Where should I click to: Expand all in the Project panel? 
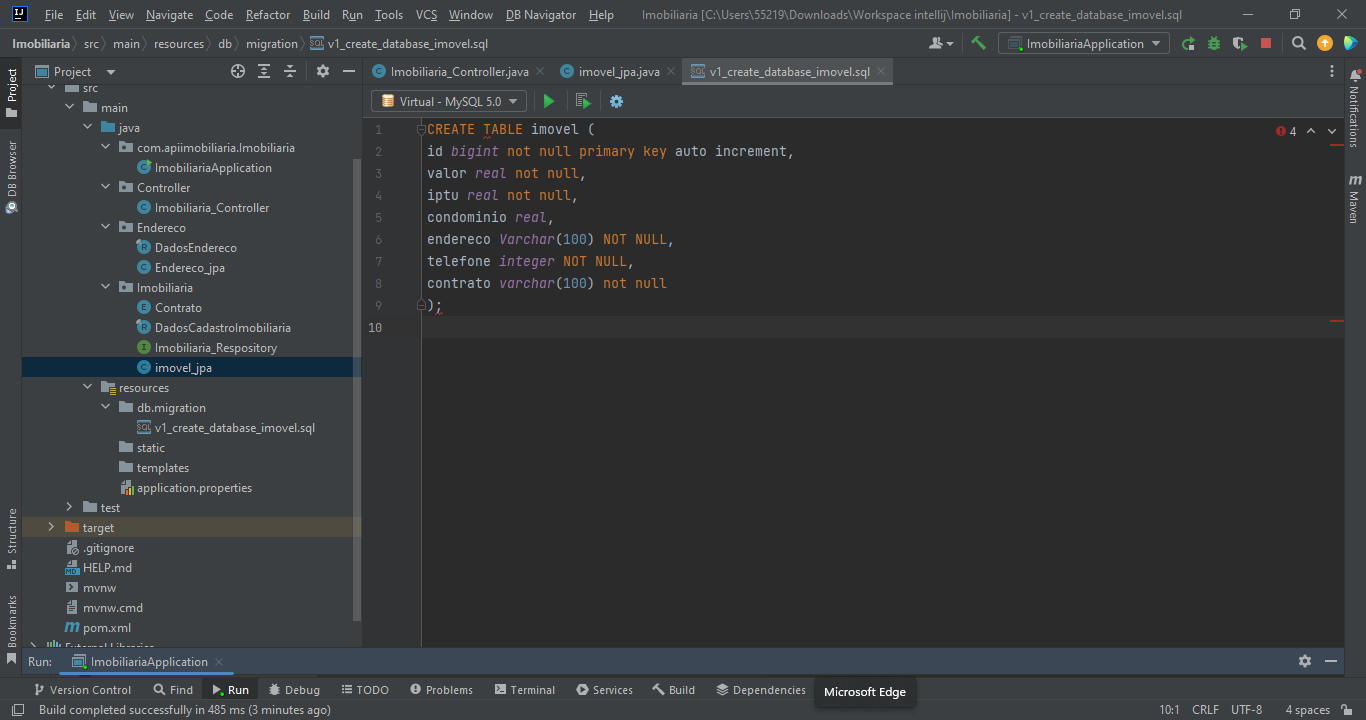coord(264,71)
